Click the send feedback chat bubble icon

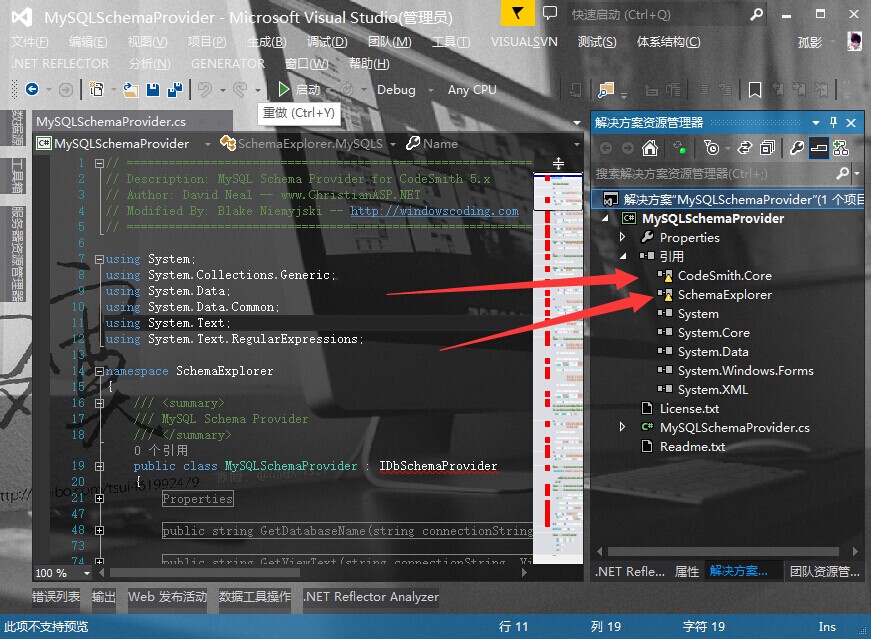pyautogui.click(x=550, y=13)
